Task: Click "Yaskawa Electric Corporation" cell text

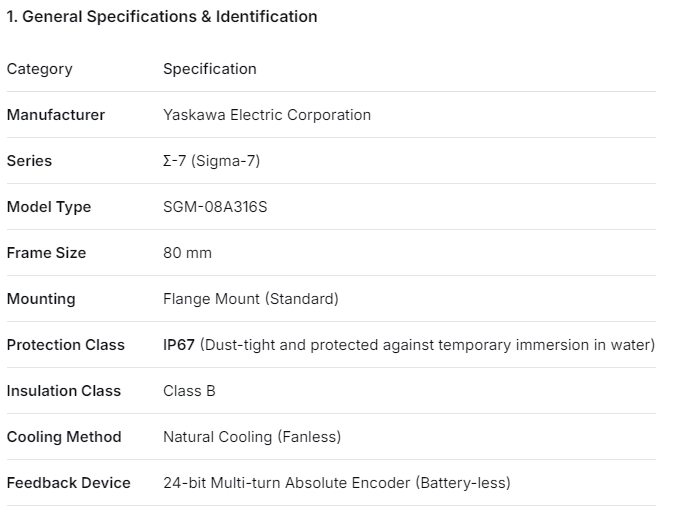Action: pyautogui.click(x=267, y=115)
